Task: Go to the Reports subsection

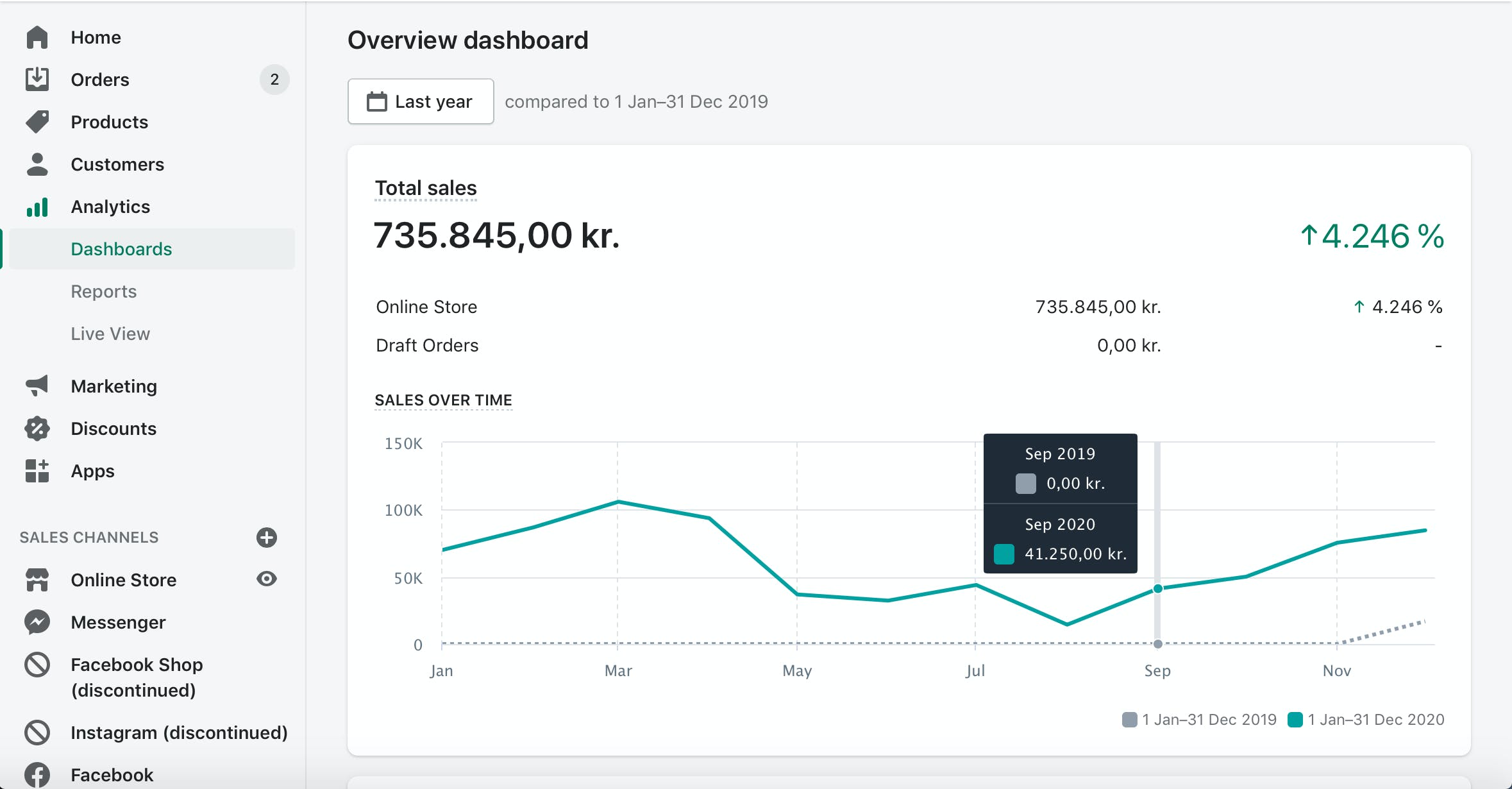Action: point(104,291)
